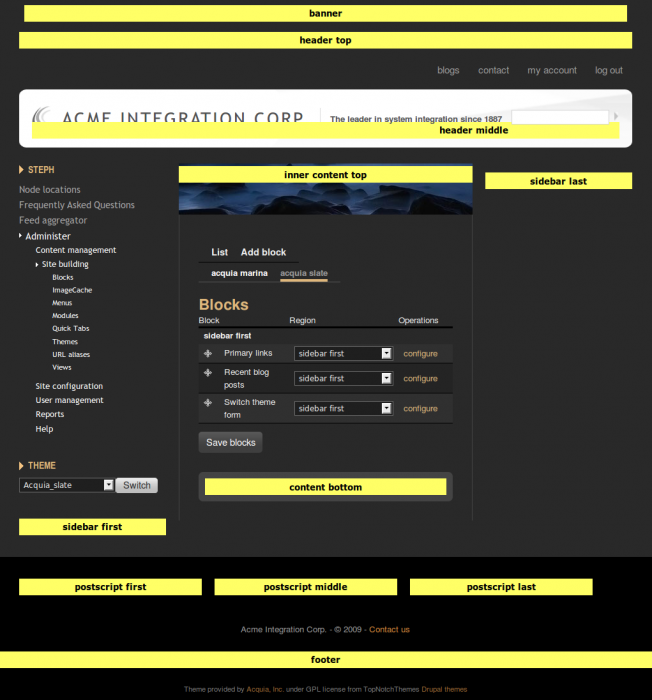This screenshot has width=652, height=700.
Task: Configure the Primary links block
Action: pyautogui.click(x=420, y=354)
